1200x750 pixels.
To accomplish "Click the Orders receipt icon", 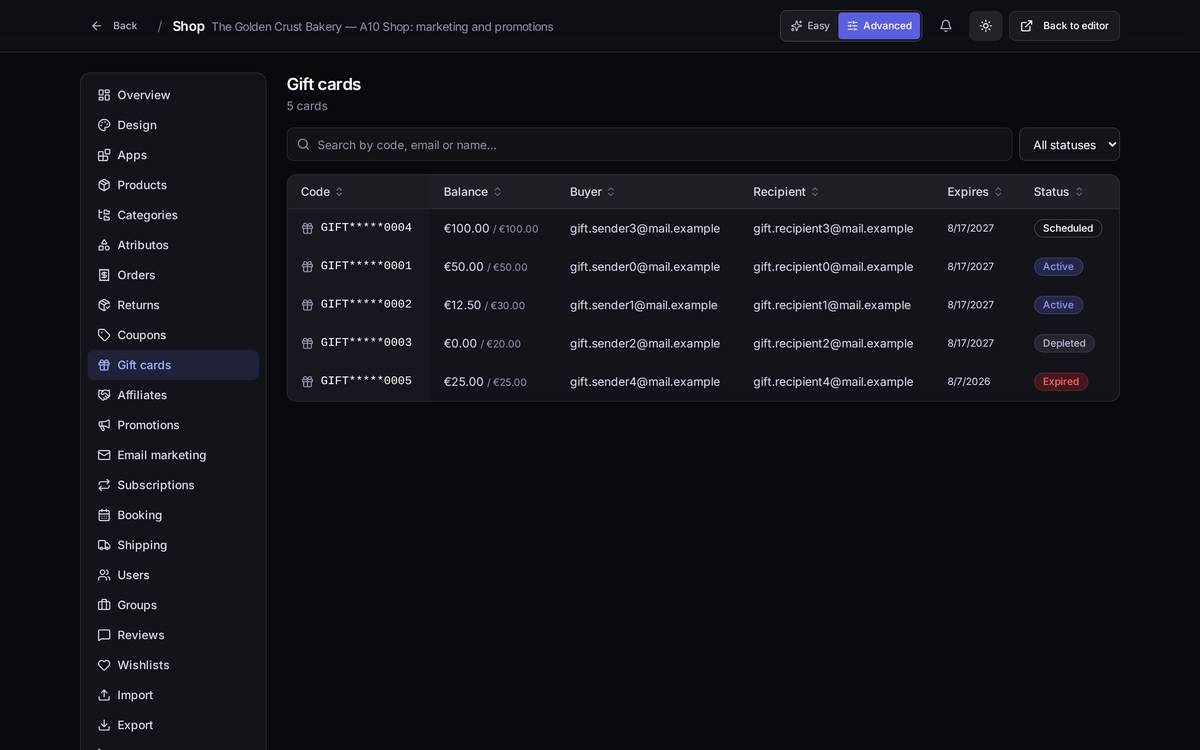I will point(104,275).
